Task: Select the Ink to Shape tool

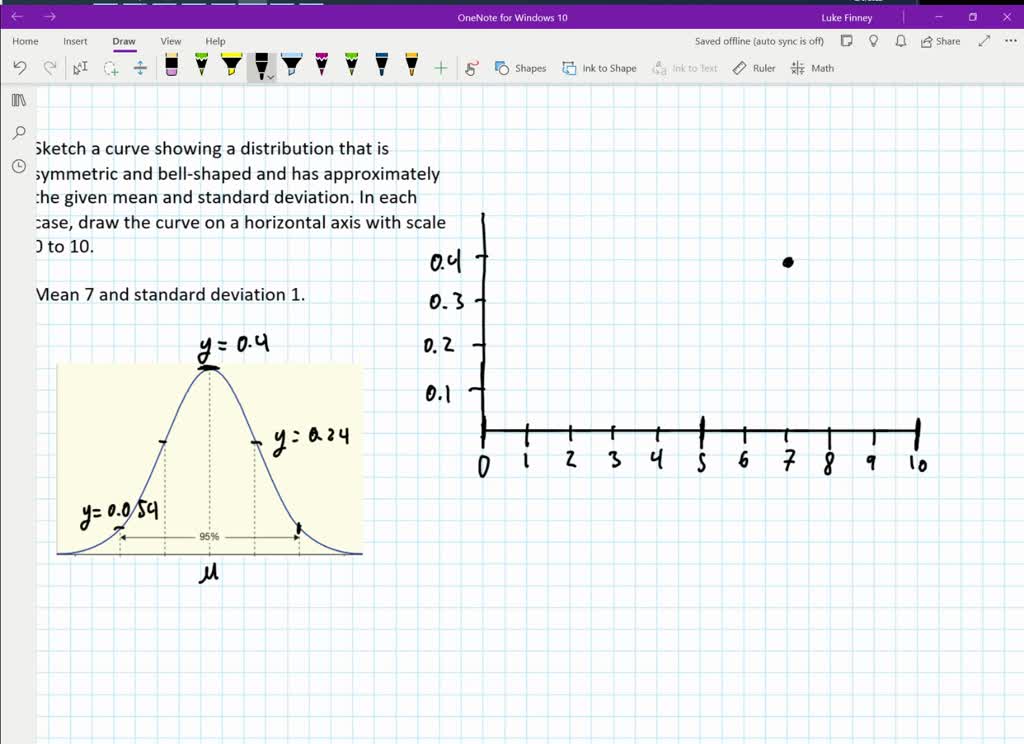Action: [600, 68]
